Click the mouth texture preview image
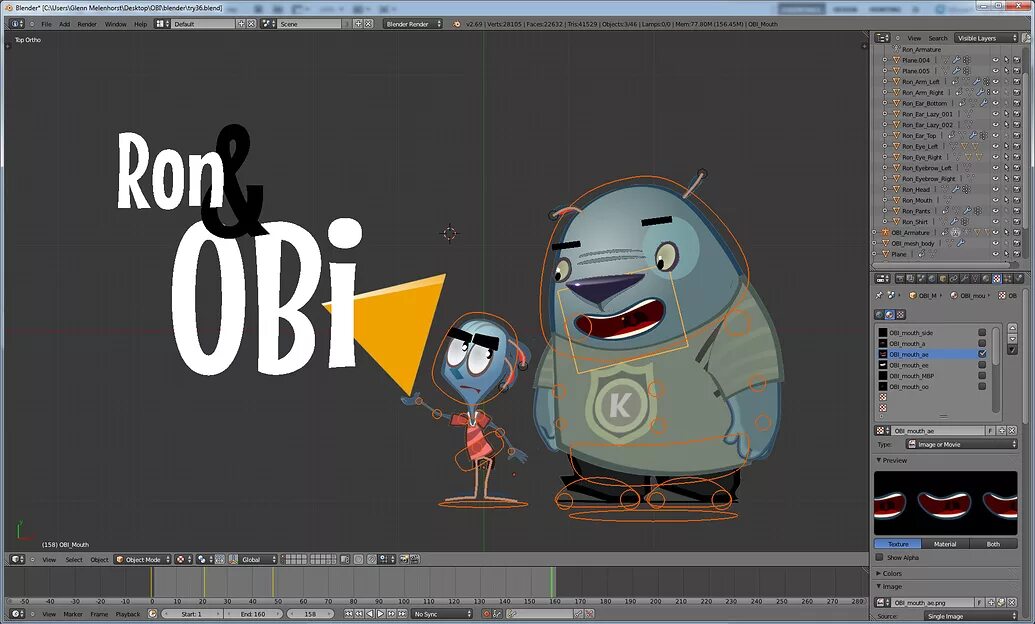Image resolution: width=1035 pixels, height=624 pixels. tap(945, 503)
